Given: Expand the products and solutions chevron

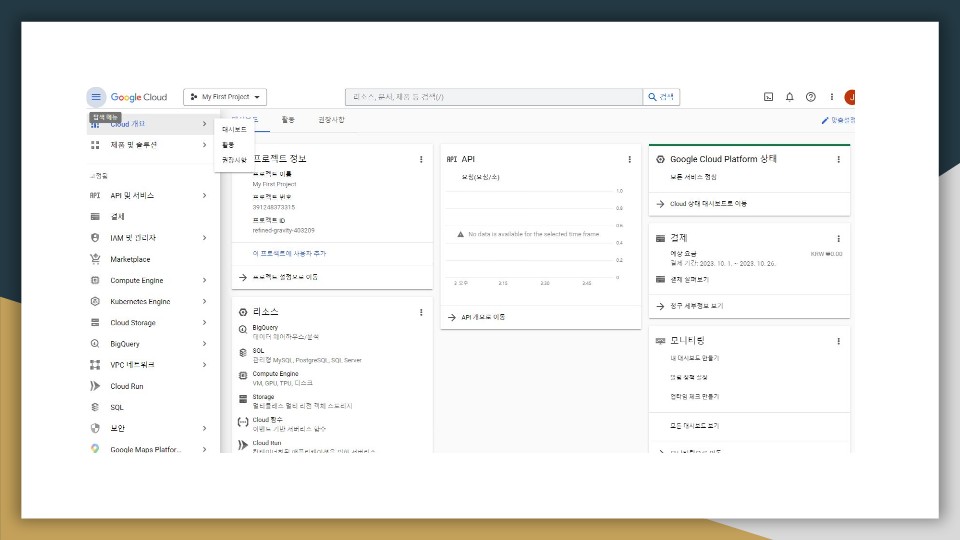Looking at the screenshot, I should (x=204, y=145).
